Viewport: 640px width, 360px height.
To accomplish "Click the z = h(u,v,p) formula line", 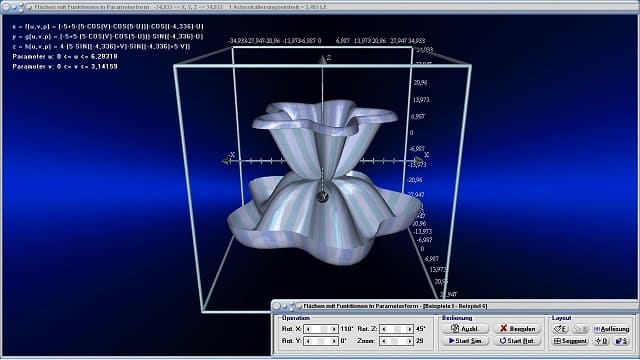I will [x=101, y=47].
